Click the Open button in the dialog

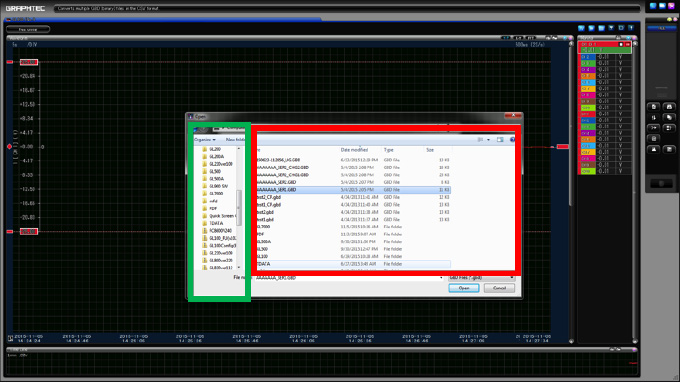(x=464, y=288)
